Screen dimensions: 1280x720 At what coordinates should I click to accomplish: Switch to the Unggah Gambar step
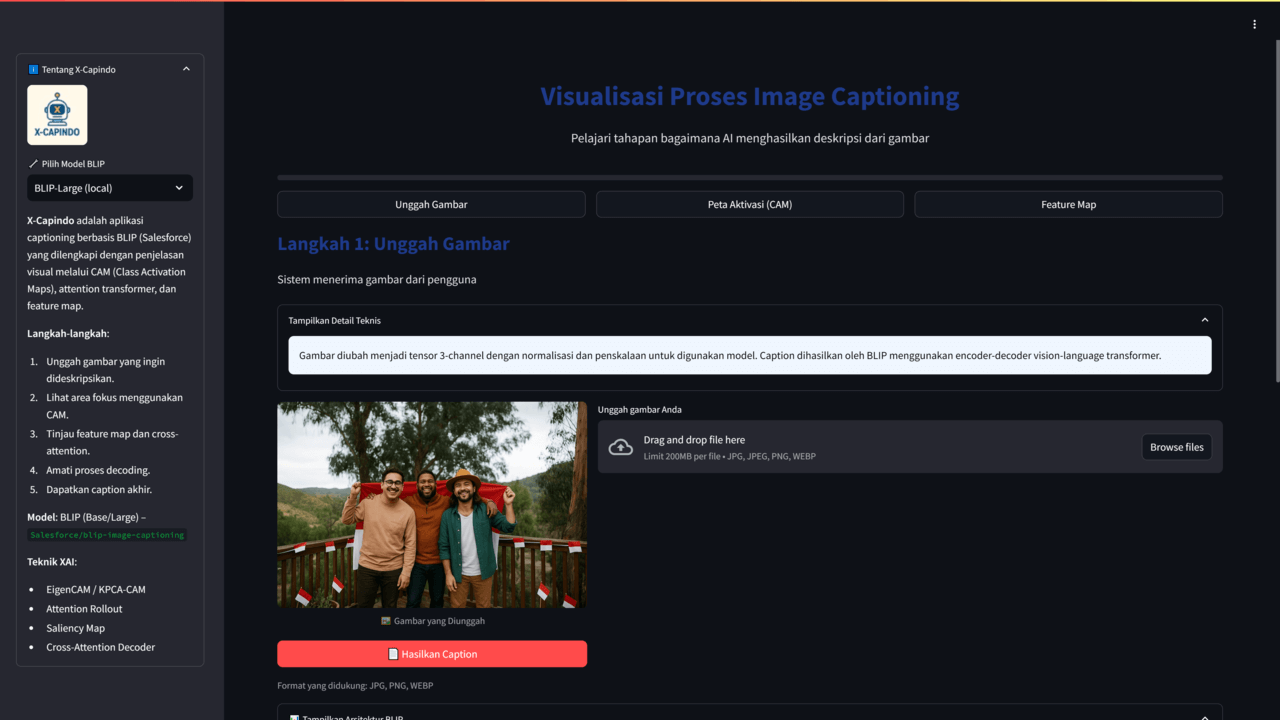(x=431, y=204)
